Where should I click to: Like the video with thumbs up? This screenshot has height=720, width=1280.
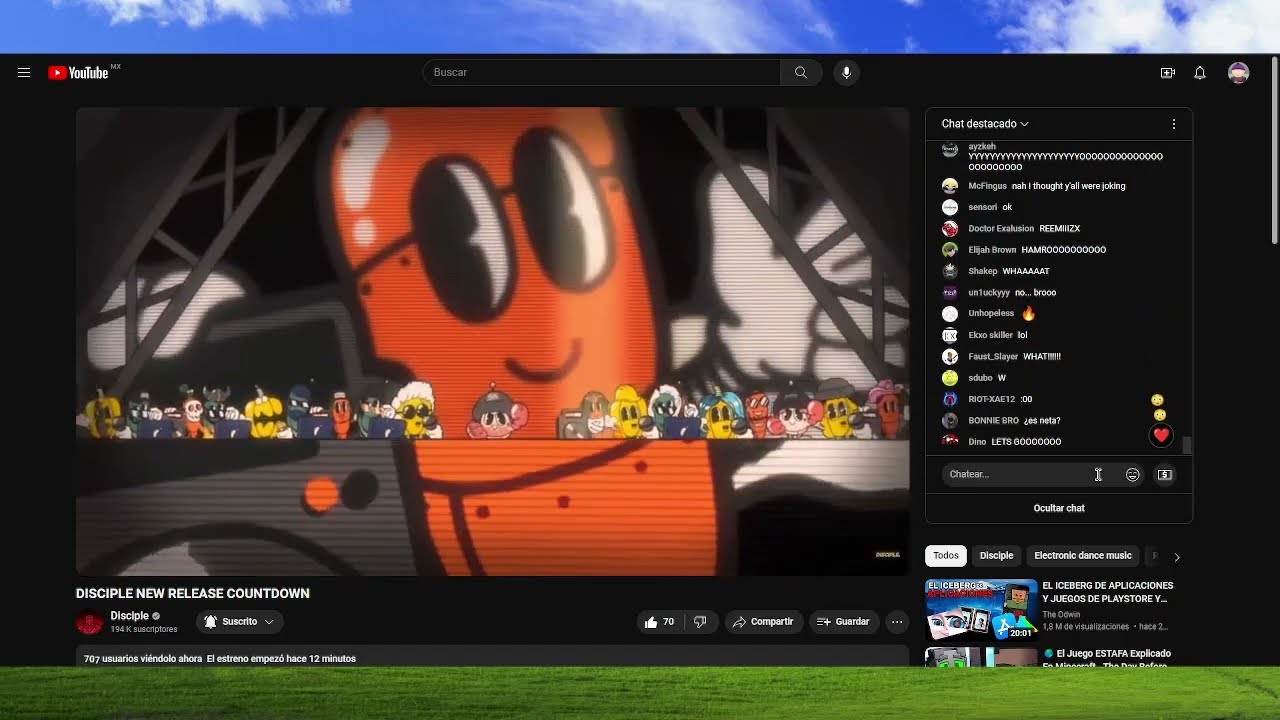point(660,622)
